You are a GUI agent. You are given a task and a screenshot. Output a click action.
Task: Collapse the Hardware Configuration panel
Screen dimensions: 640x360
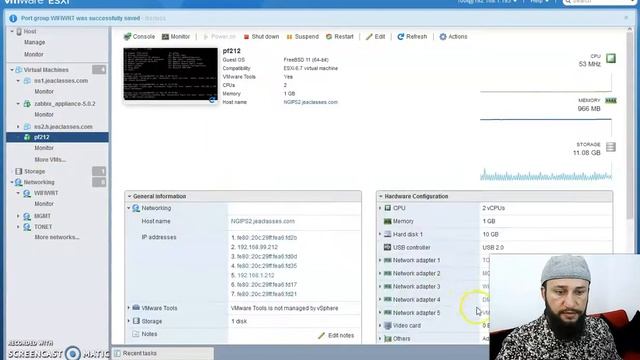380,196
